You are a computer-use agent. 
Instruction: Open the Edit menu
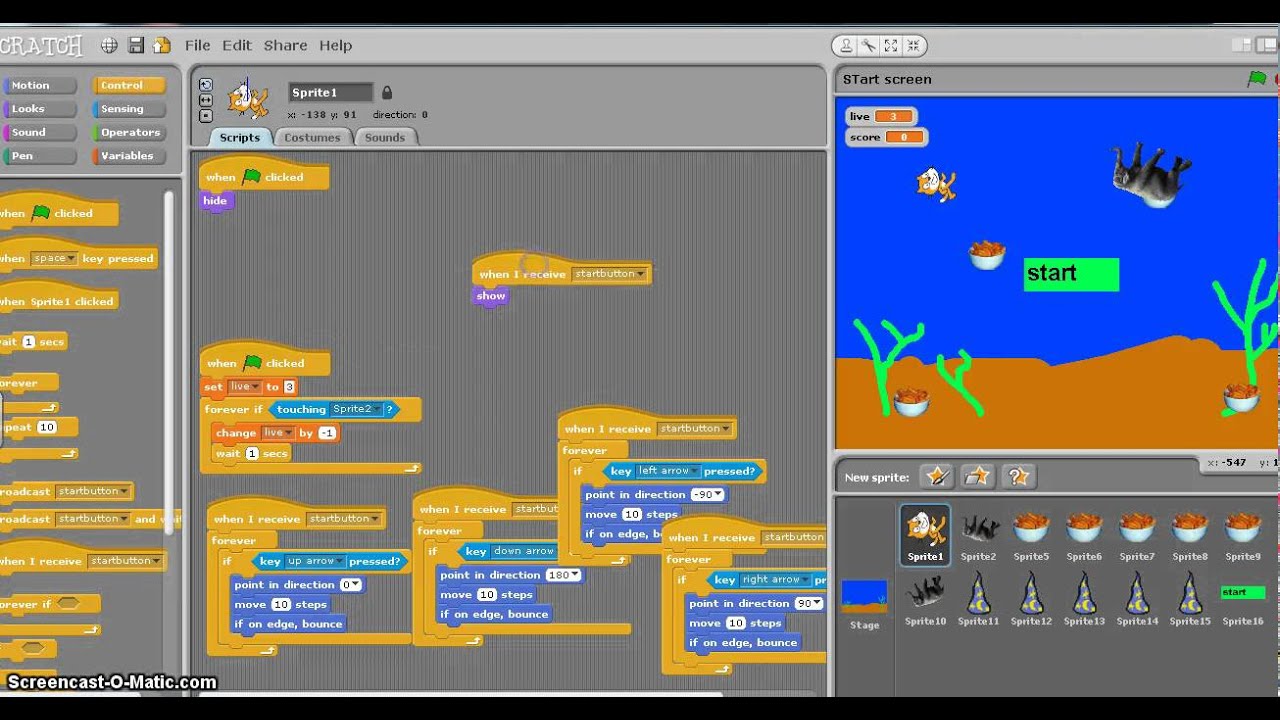(x=237, y=45)
